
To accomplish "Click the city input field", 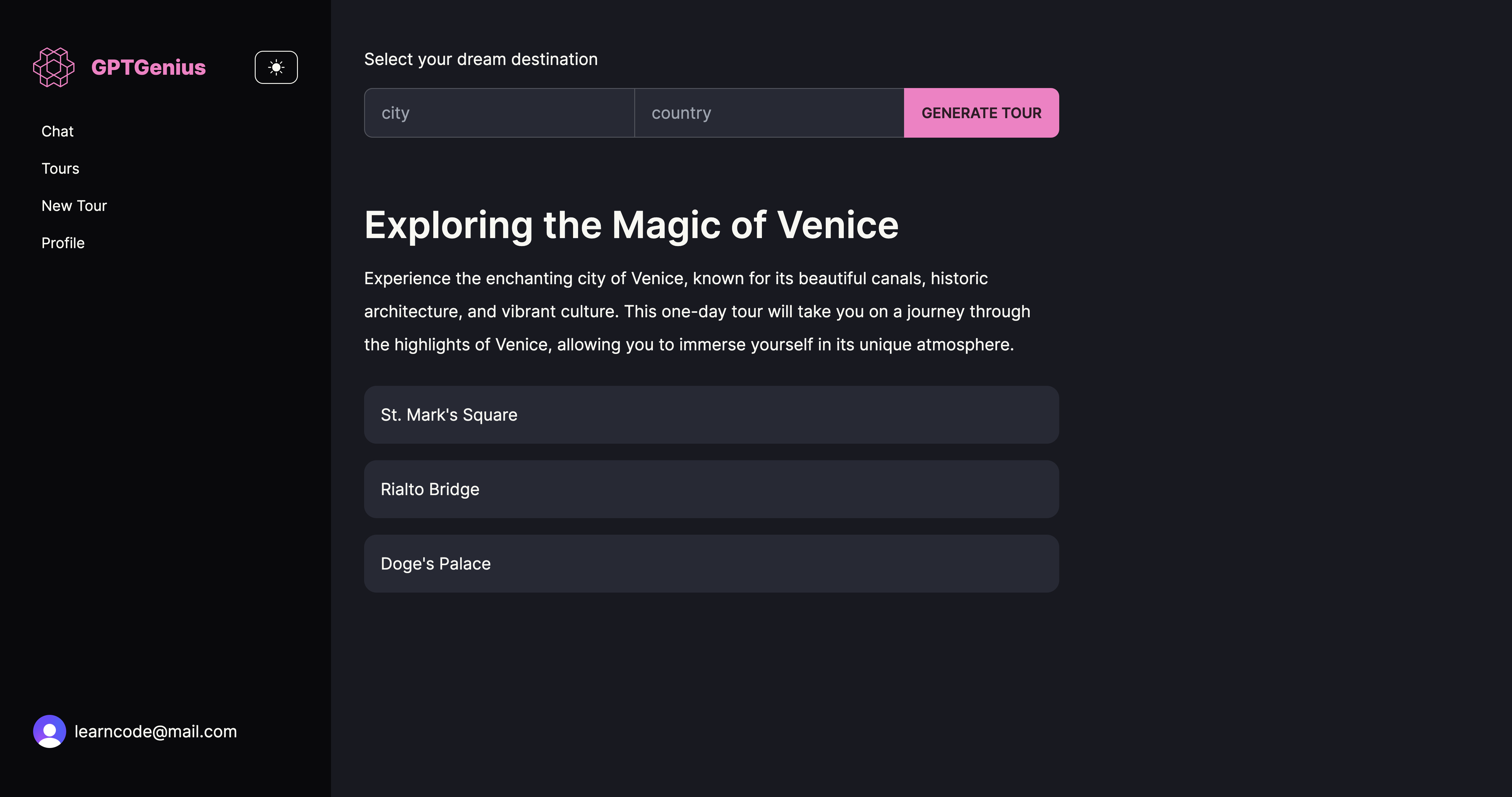I will (x=499, y=113).
